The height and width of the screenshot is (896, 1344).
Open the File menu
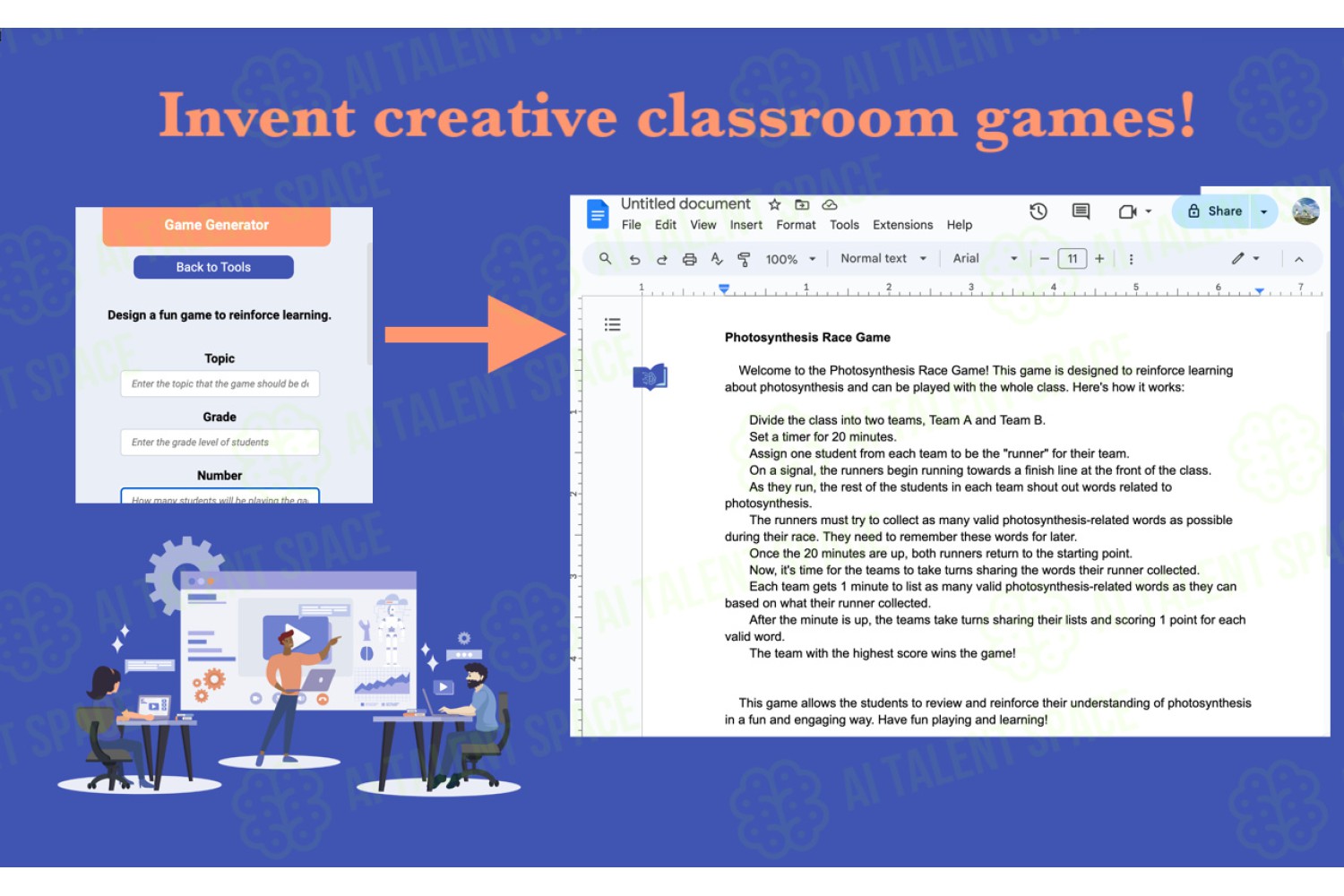632,225
